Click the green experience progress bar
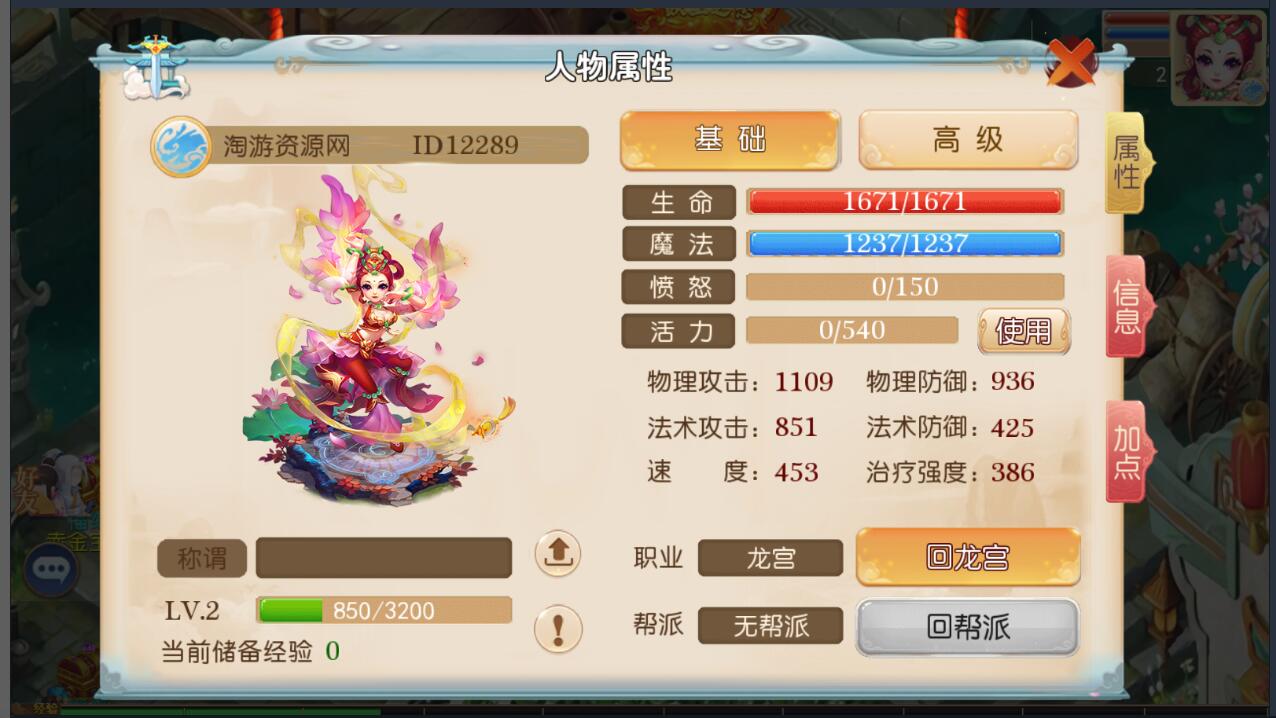The image size is (1276, 718). (384, 610)
